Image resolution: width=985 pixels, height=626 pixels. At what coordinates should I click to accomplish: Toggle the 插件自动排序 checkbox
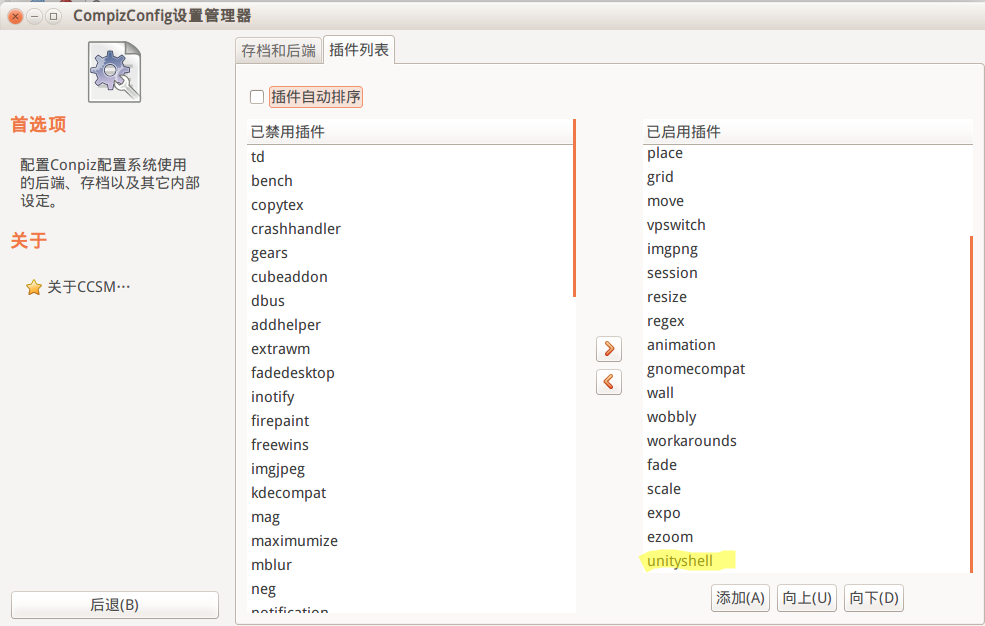click(256, 97)
